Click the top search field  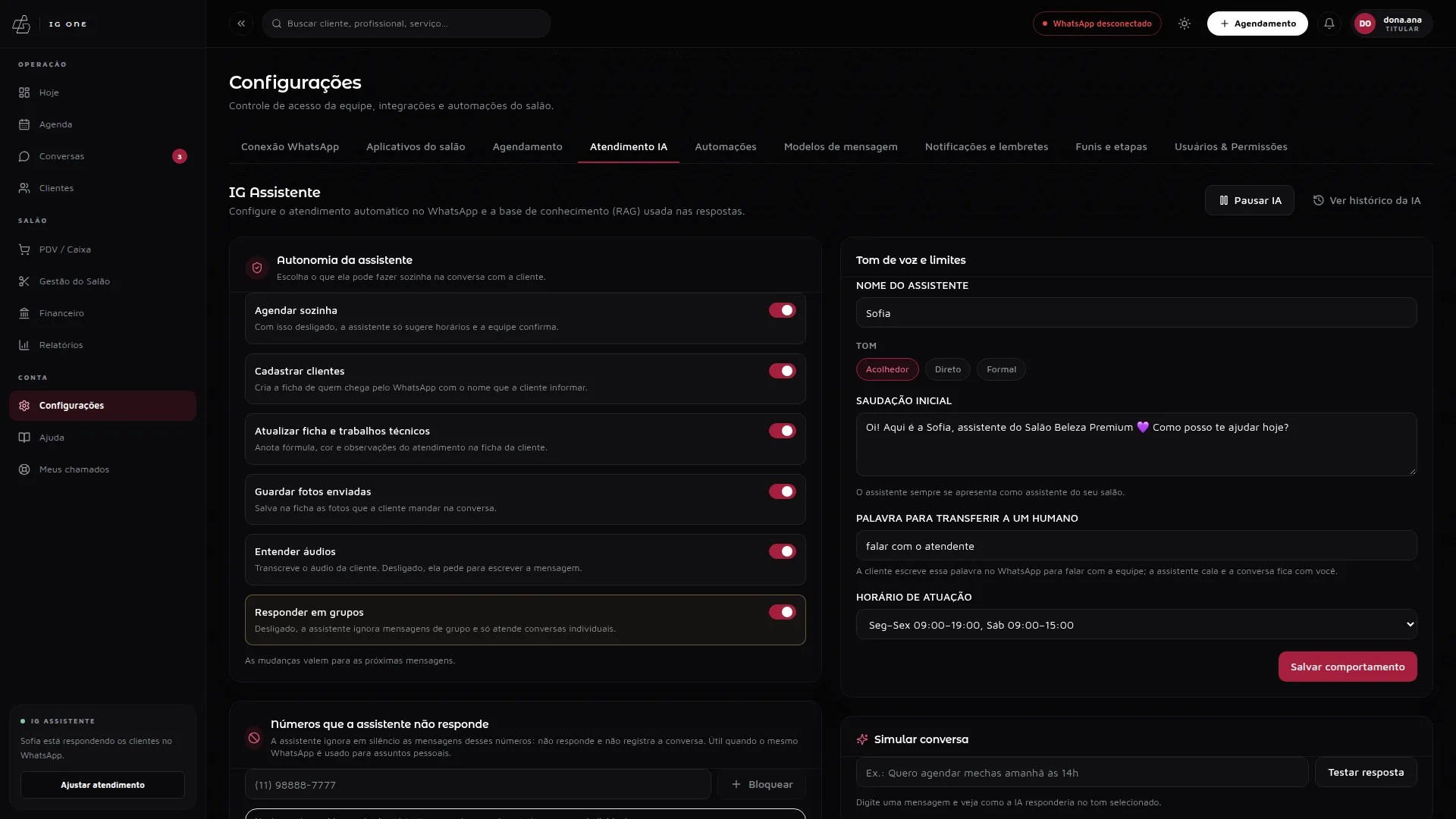406,24
